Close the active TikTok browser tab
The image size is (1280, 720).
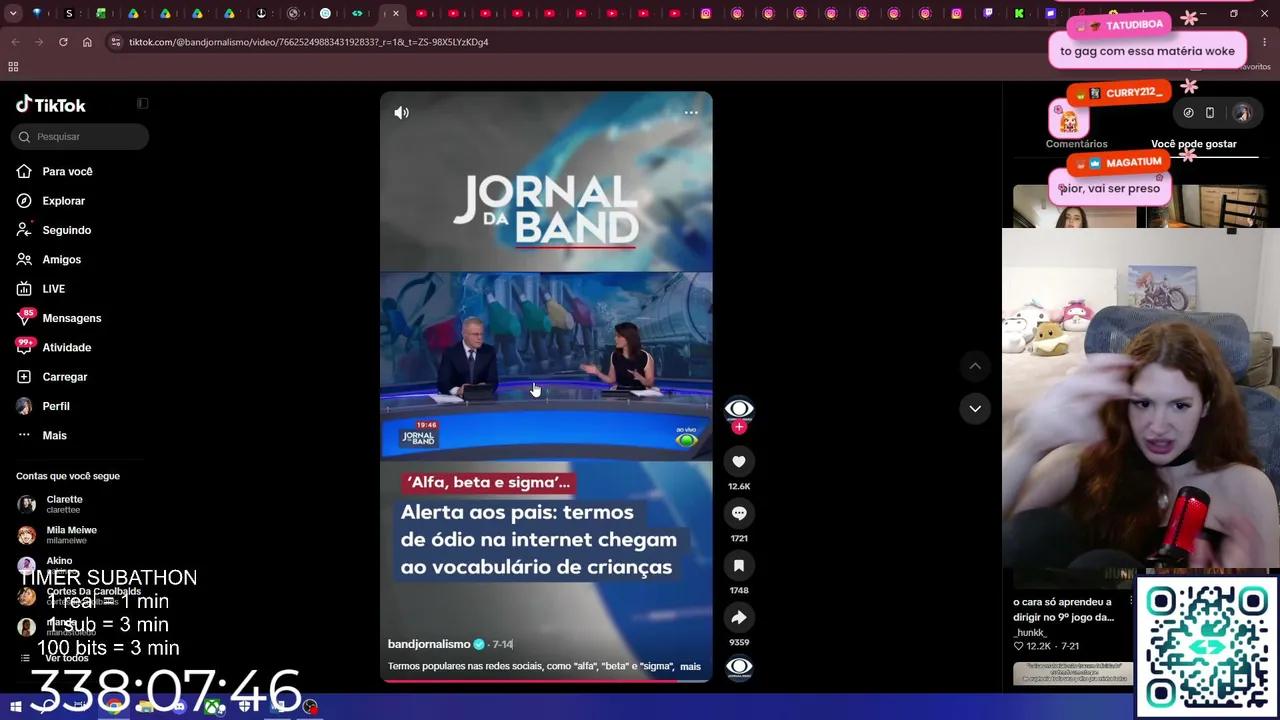coord(396,14)
